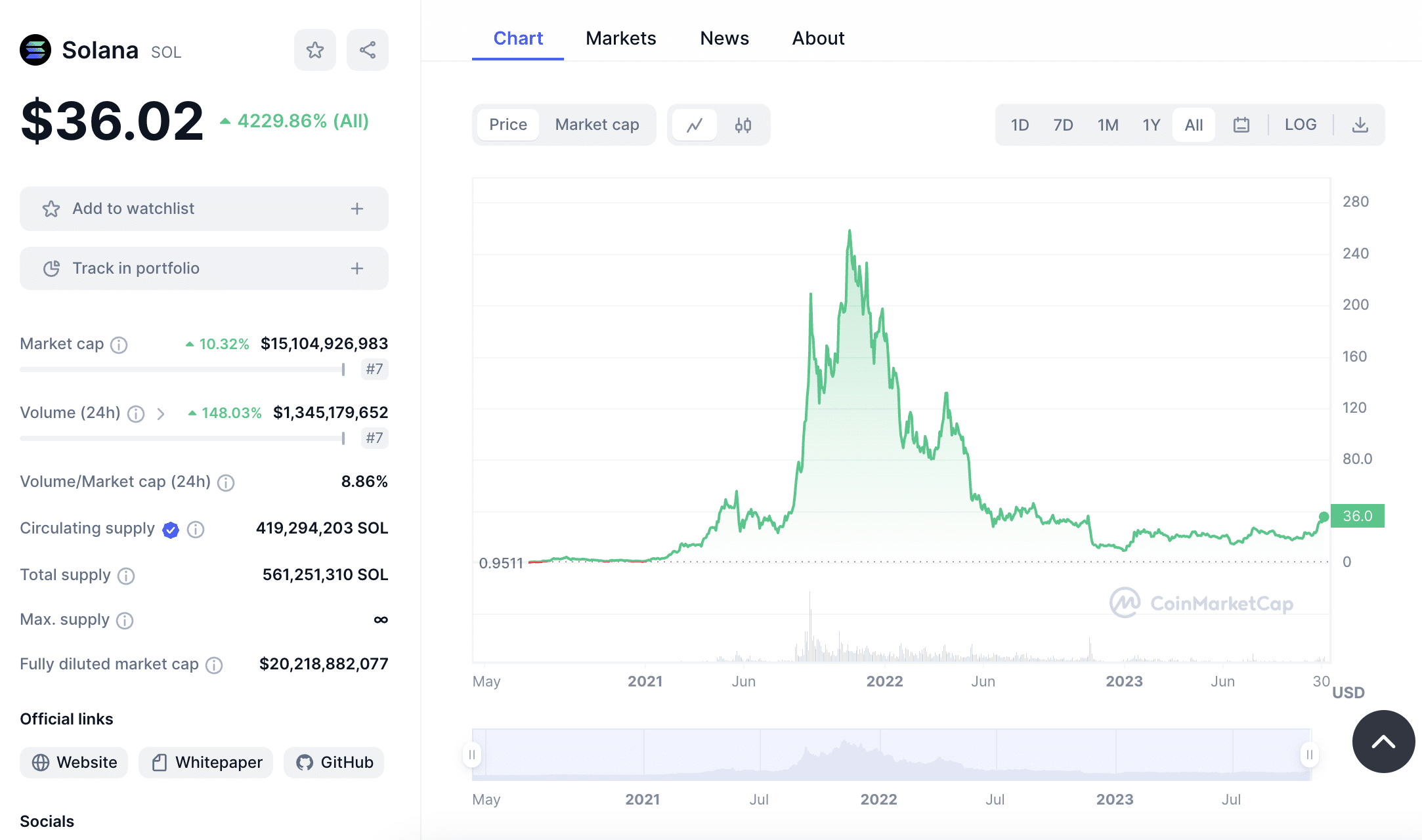Click the 4229.86% (All) change text
1422x840 pixels.
click(303, 121)
